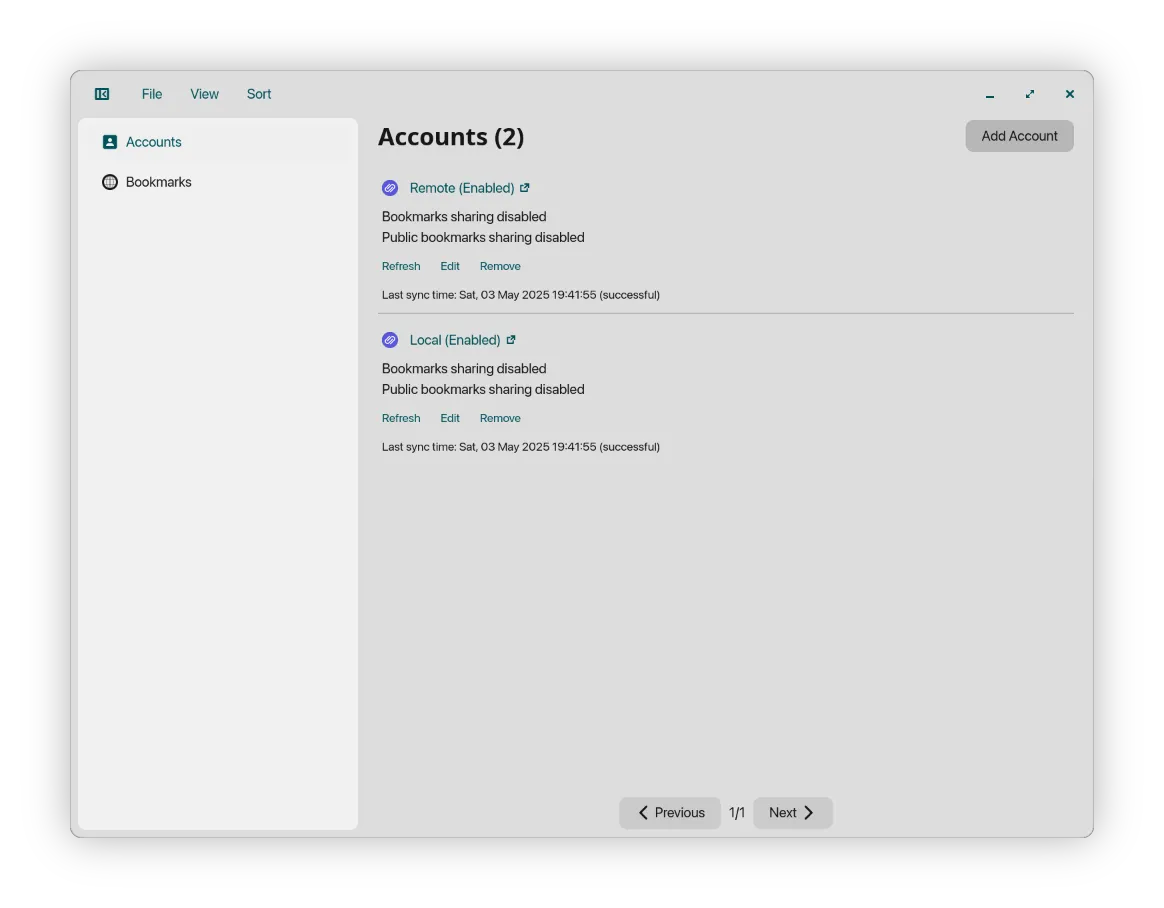Expand the Sort menu
Screen dimensions: 1164x908
coord(259,94)
